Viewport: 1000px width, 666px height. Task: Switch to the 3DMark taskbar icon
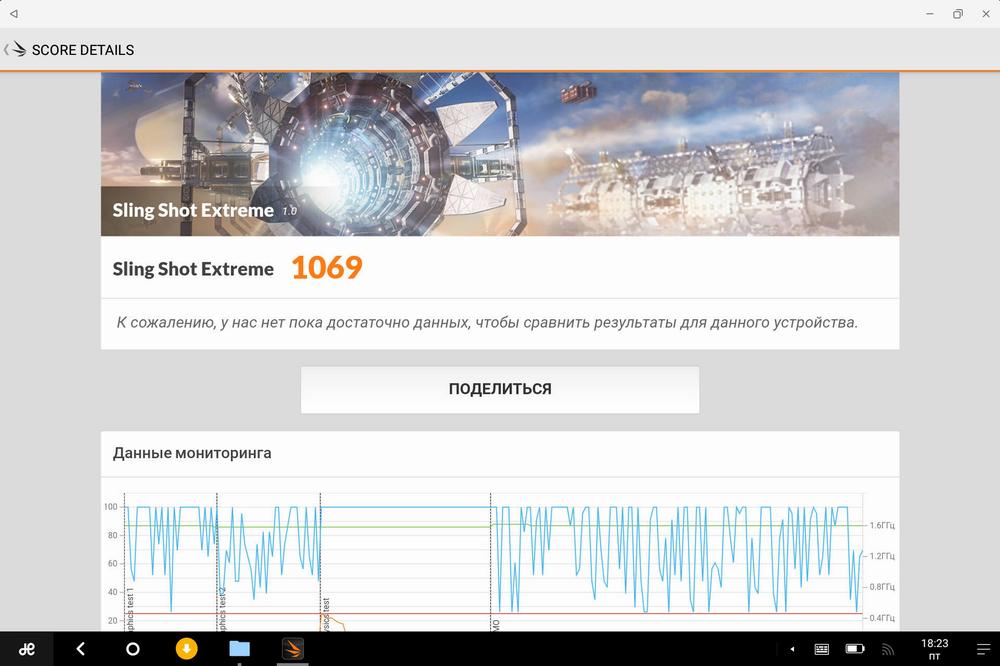point(292,649)
